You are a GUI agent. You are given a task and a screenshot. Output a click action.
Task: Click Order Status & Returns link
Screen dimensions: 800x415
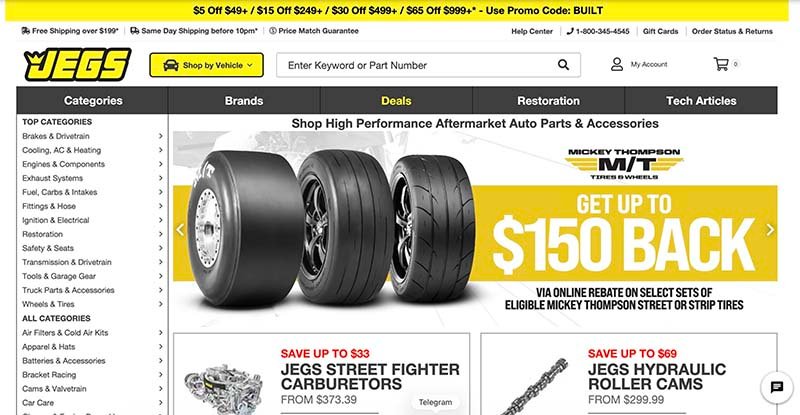[732, 31]
